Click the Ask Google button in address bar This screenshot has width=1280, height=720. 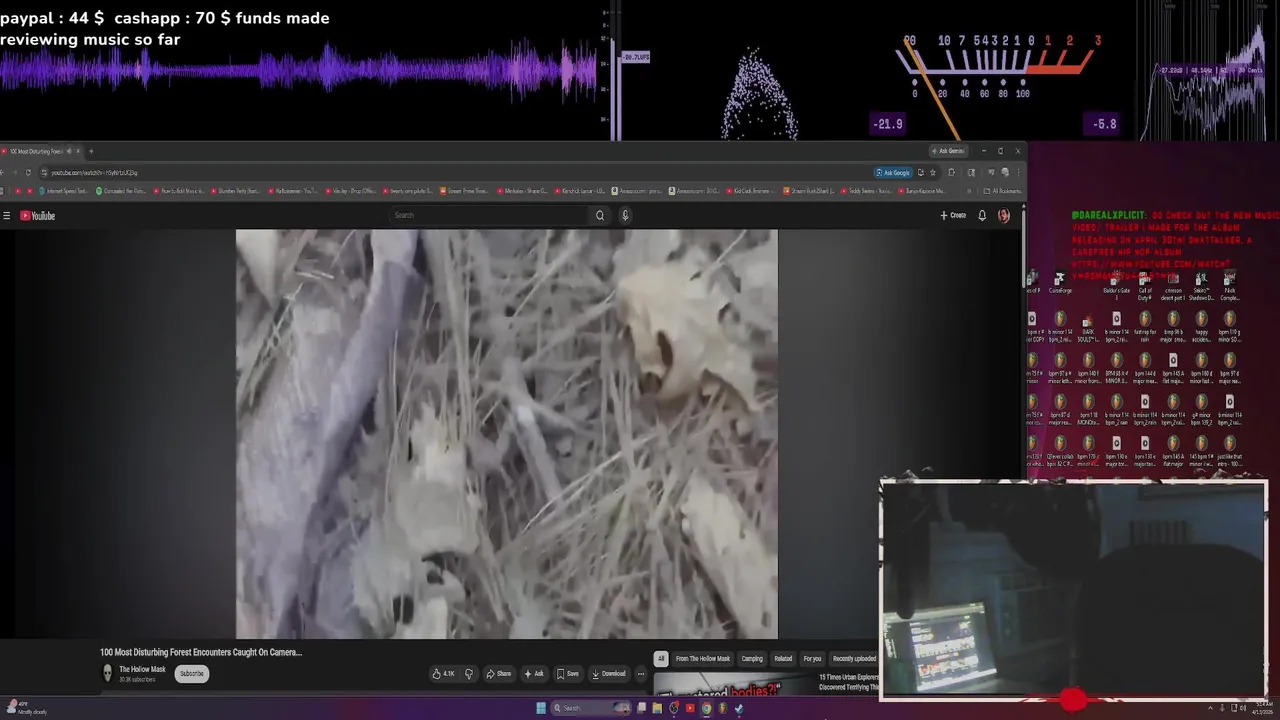pos(893,173)
